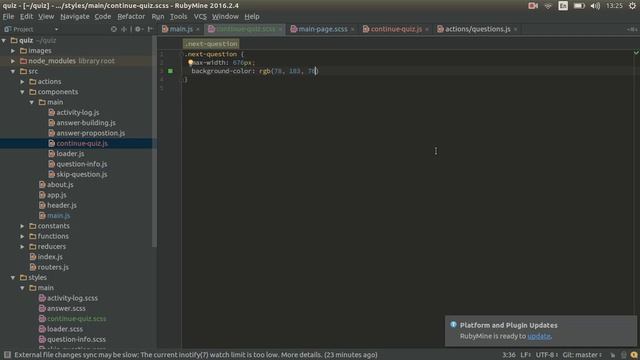Close the main.js editor tab
Screen dimensions: 640x360
coord(198,29)
